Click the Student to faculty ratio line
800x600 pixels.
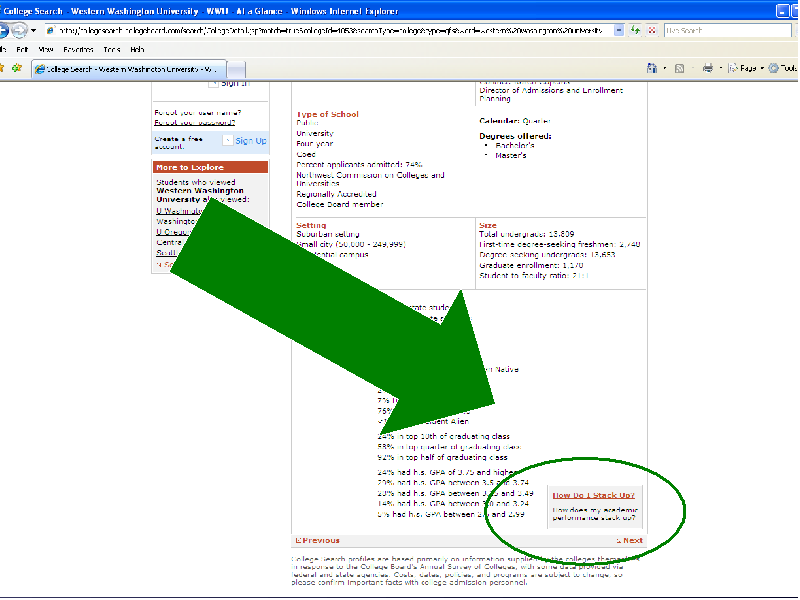pos(534,276)
